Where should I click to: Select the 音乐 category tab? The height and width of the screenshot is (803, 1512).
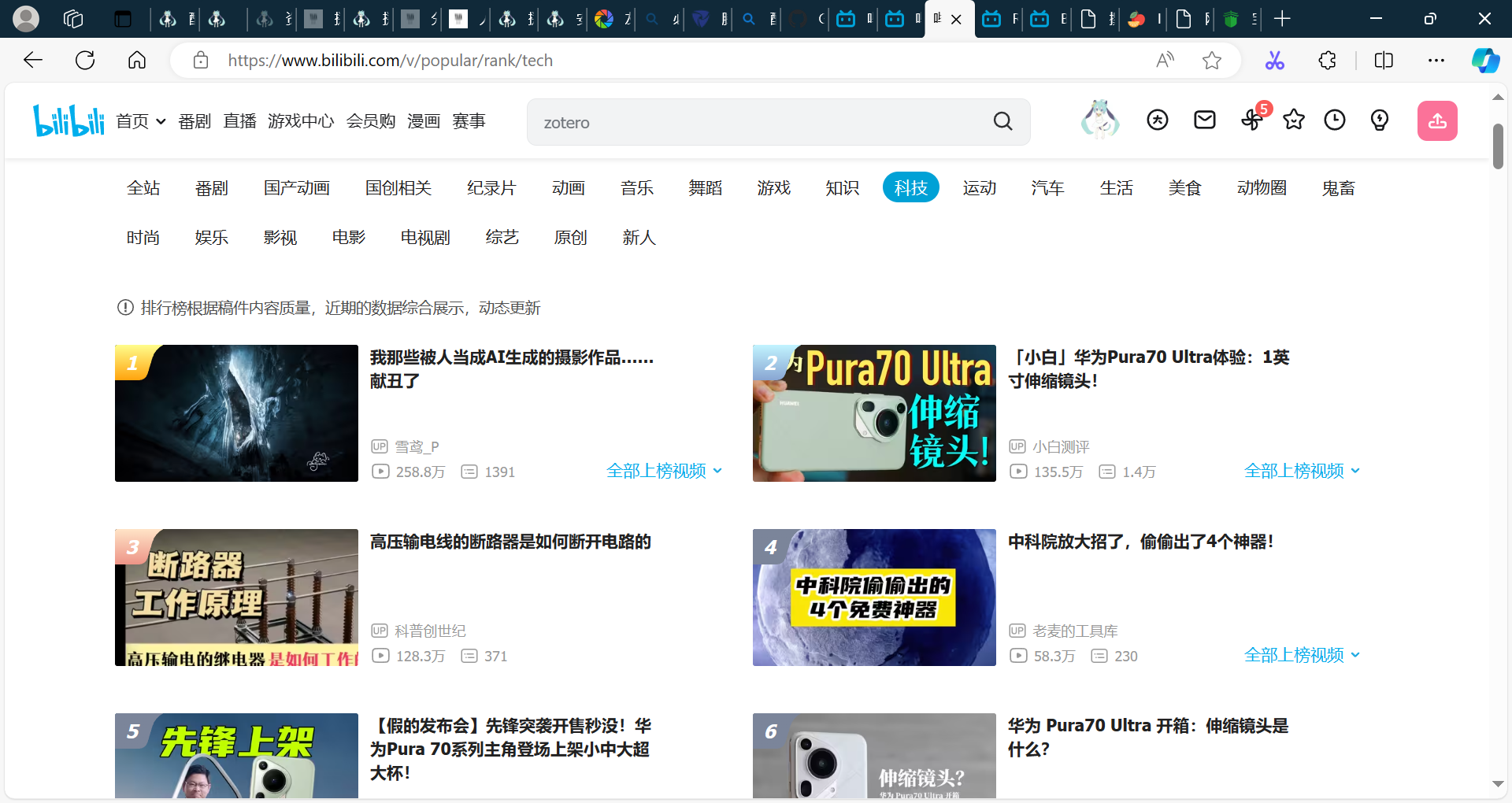coord(637,187)
